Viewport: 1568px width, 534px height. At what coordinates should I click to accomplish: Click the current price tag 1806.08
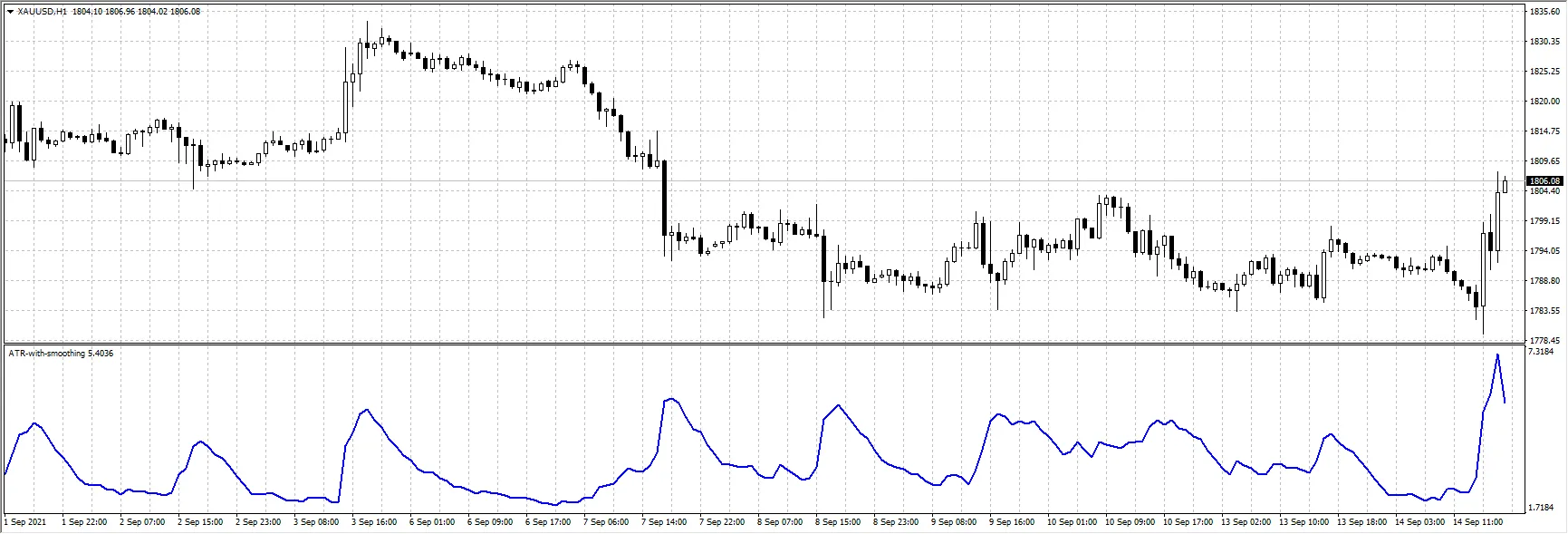click(x=1544, y=181)
